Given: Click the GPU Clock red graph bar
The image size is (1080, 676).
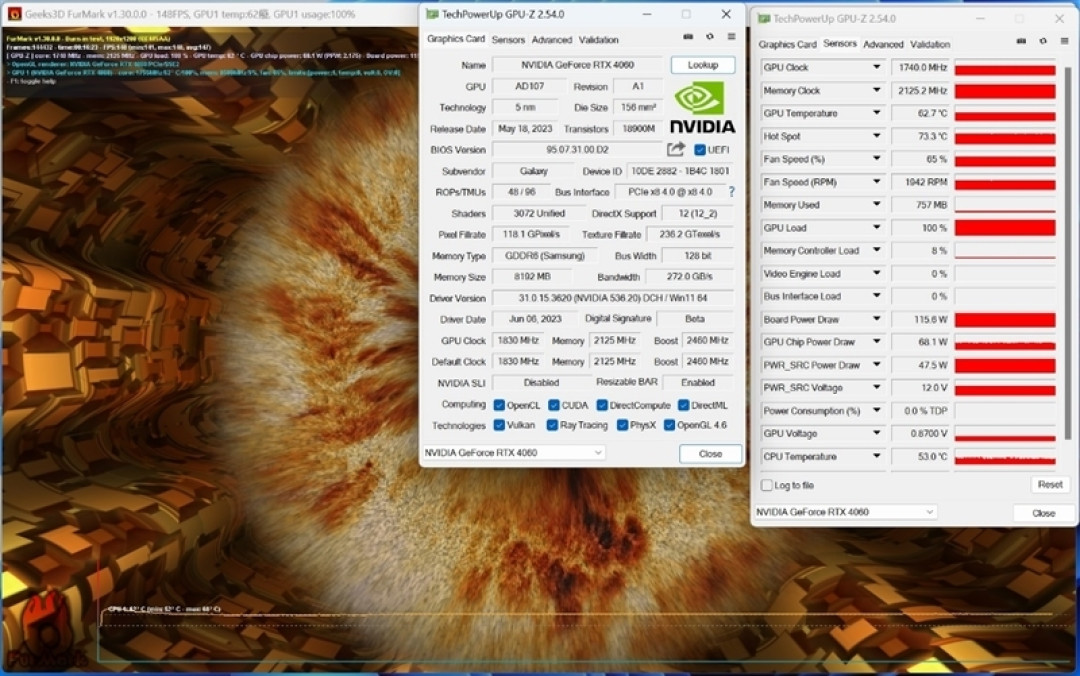Looking at the screenshot, I should pyautogui.click(x=1005, y=68).
